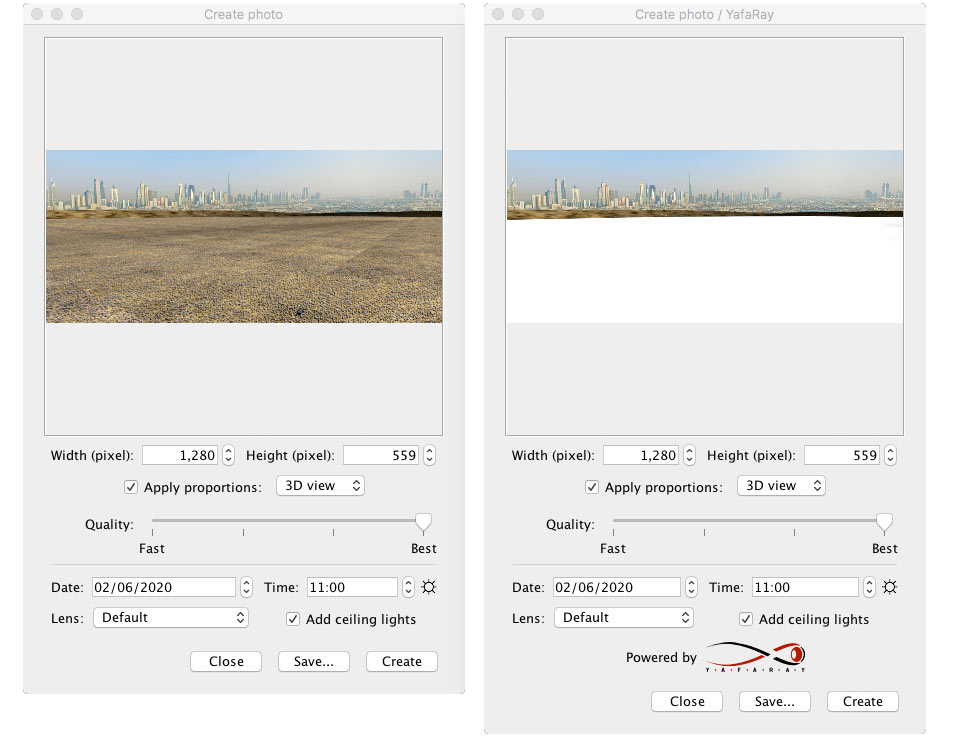Click Width stepper in Create photo window
Image resolution: width=958 pixels, height=751 pixels.
point(228,455)
